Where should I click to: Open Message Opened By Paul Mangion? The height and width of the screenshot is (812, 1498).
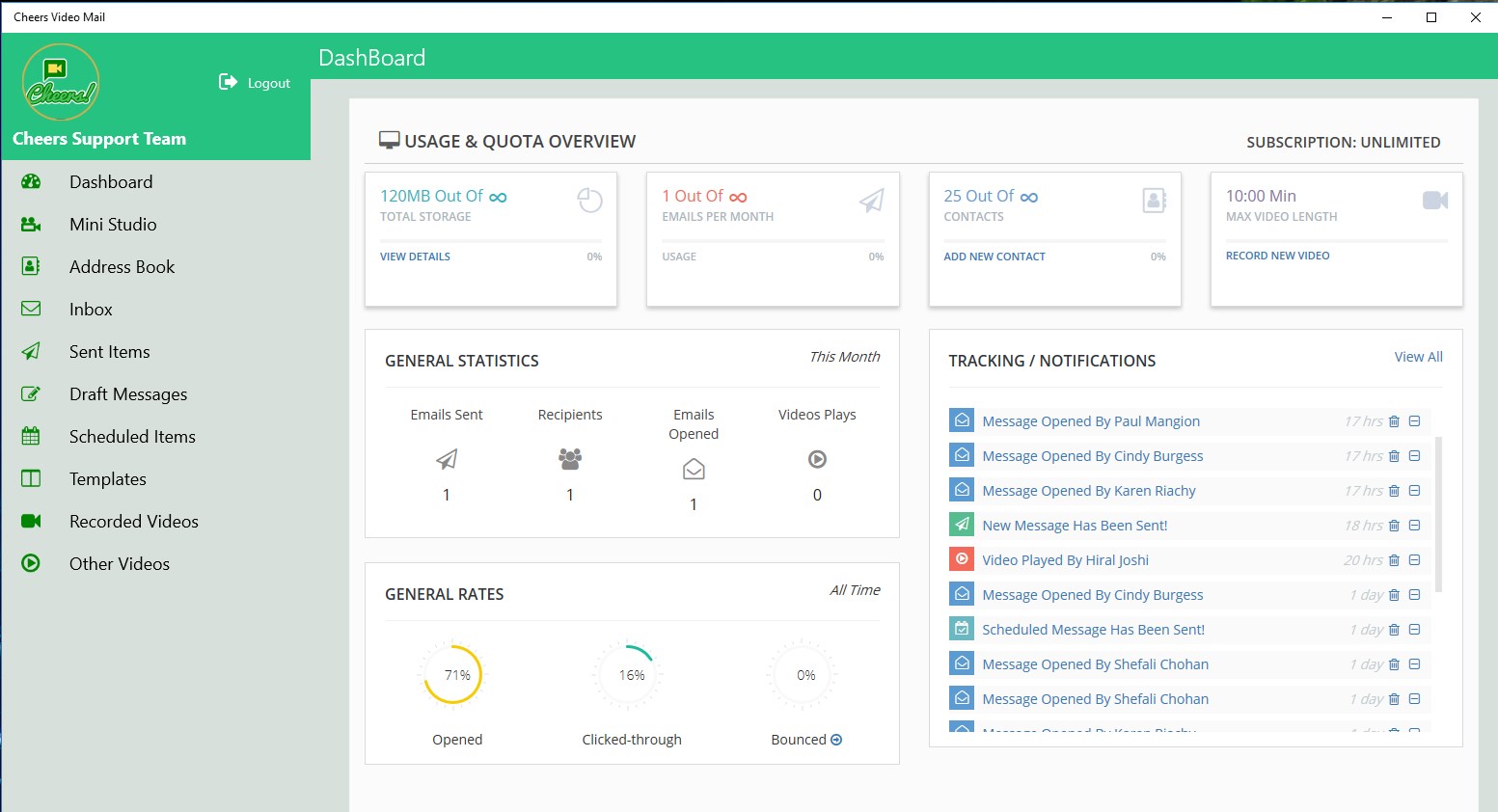coord(1091,421)
